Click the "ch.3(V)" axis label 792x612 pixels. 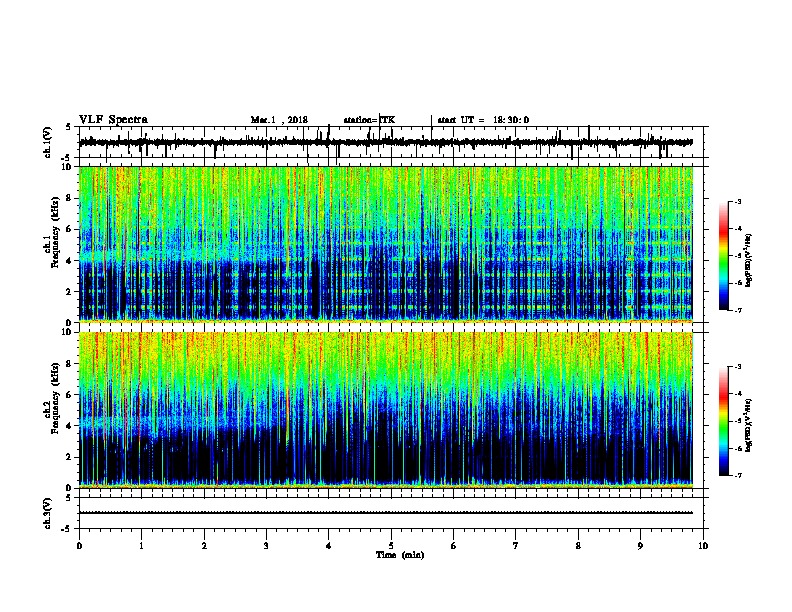(x=48, y=513)
